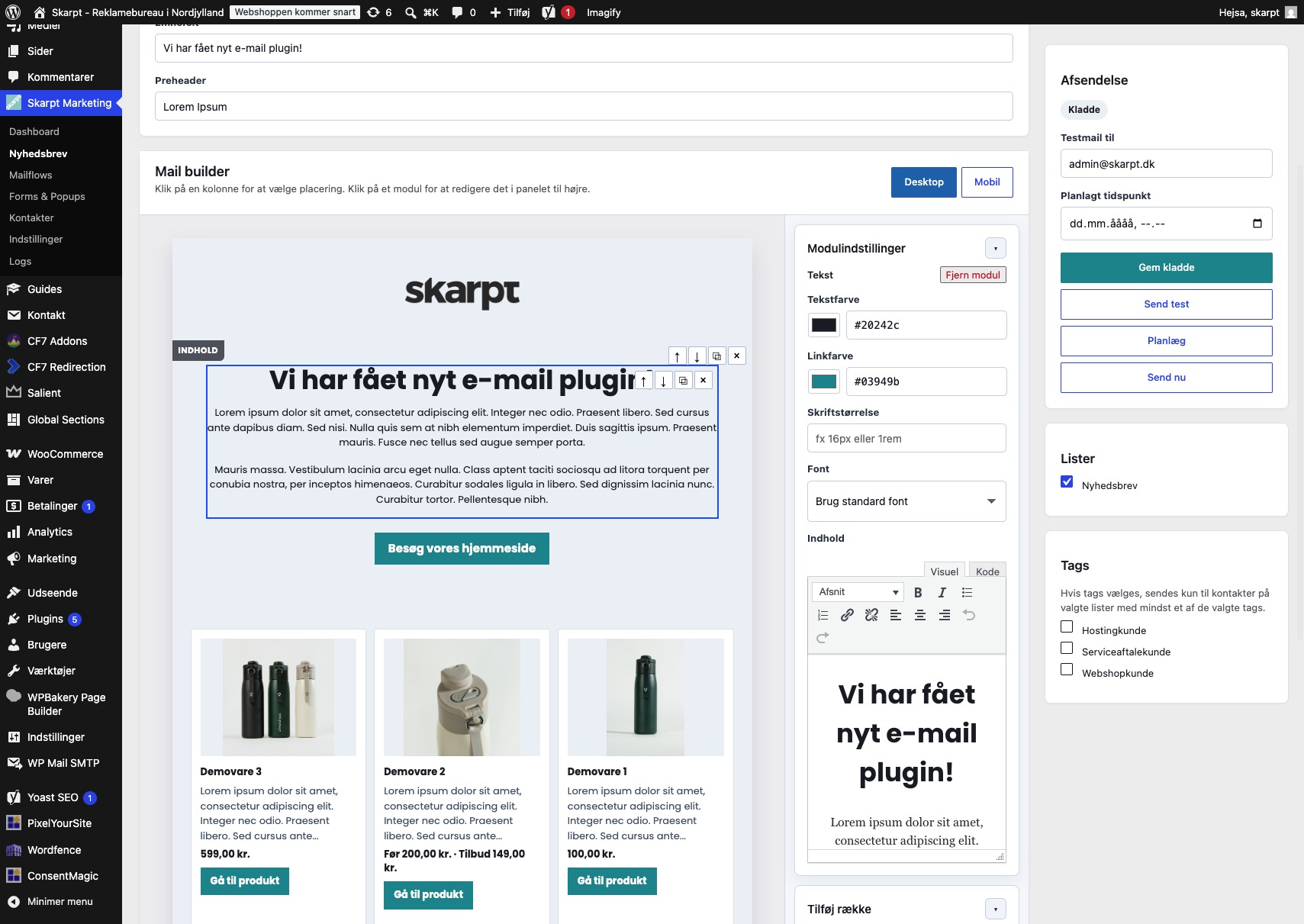Open the Afsnit paragraph format dropdown
The image size is (1304, 924).
858,592
